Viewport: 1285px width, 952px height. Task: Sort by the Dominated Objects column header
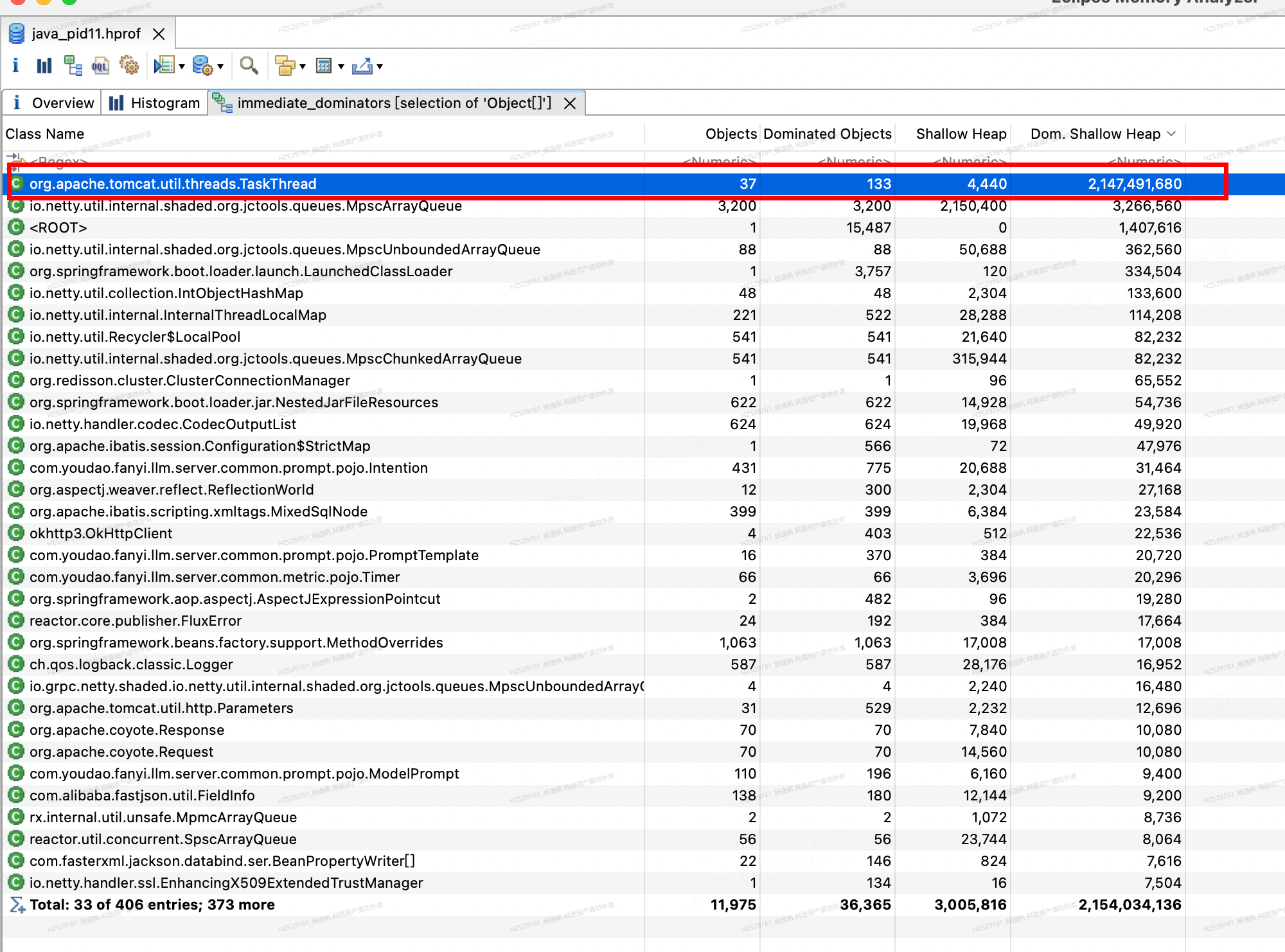(828, 134)
